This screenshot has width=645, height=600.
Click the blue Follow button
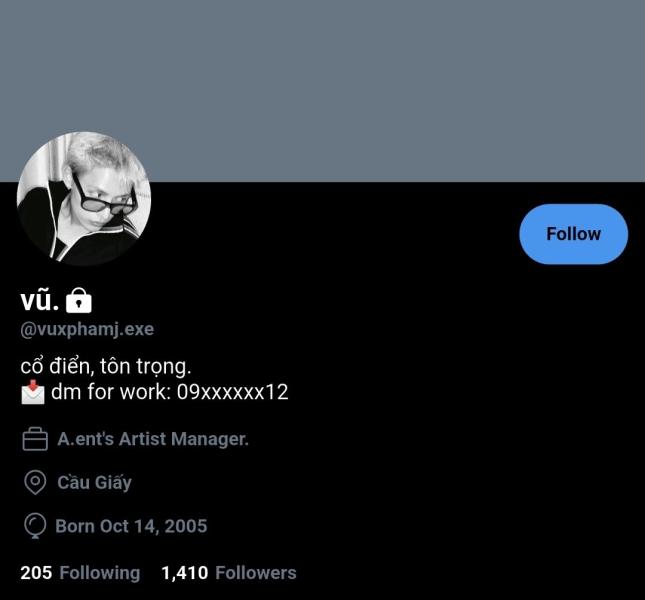point(573,234)
